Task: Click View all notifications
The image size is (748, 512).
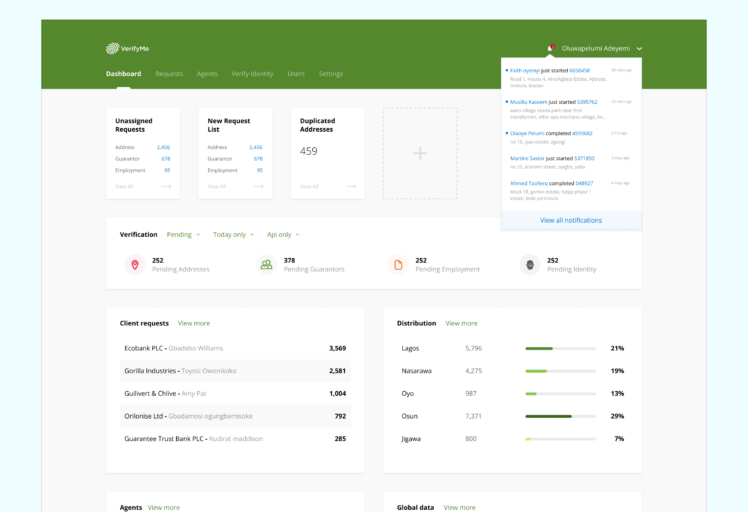Action: 571,220
